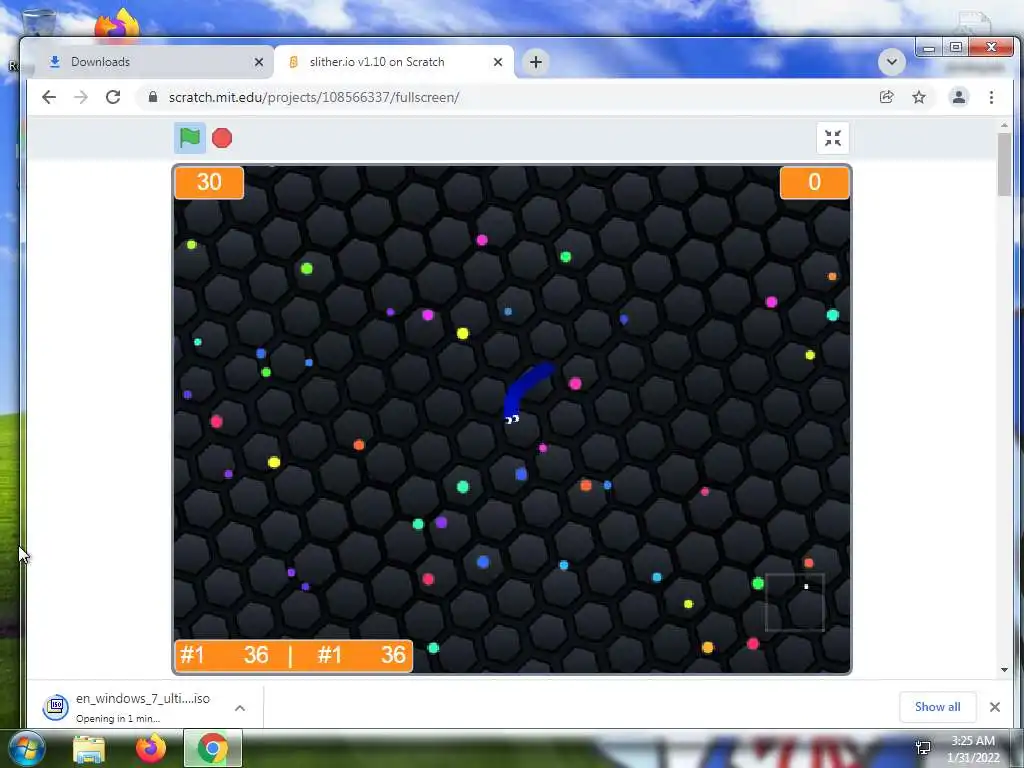The image size is (1024, 768).
Task: Go back to previous page in Chrome
Action: click(x=49, y=97)
